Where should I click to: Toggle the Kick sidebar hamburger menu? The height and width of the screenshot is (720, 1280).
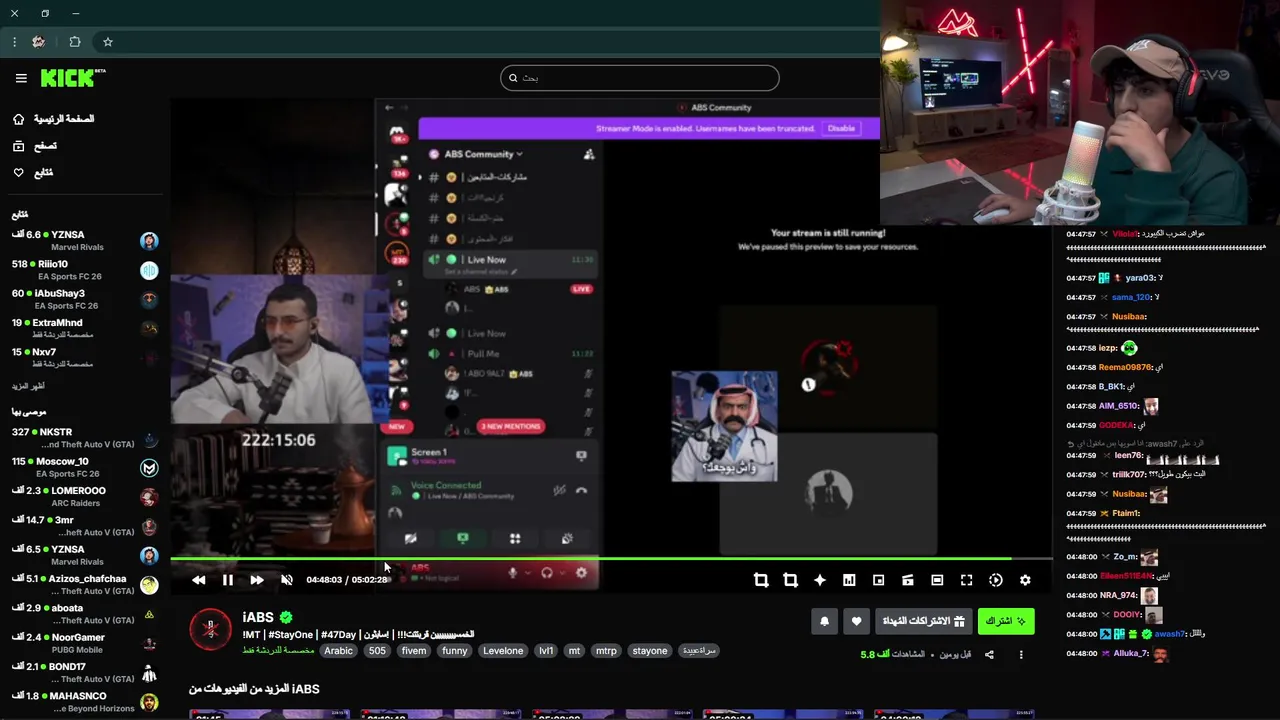(x=21, y=78)
